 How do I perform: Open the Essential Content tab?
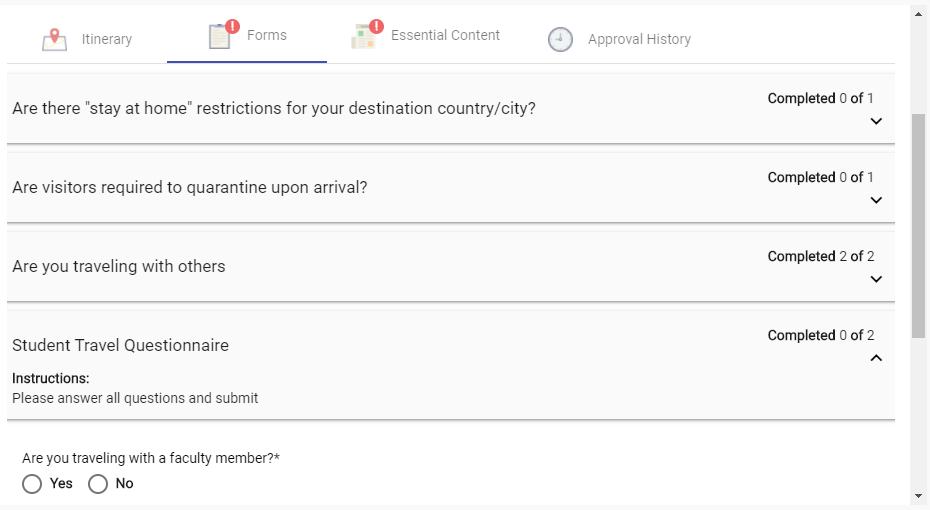point(445,35)
